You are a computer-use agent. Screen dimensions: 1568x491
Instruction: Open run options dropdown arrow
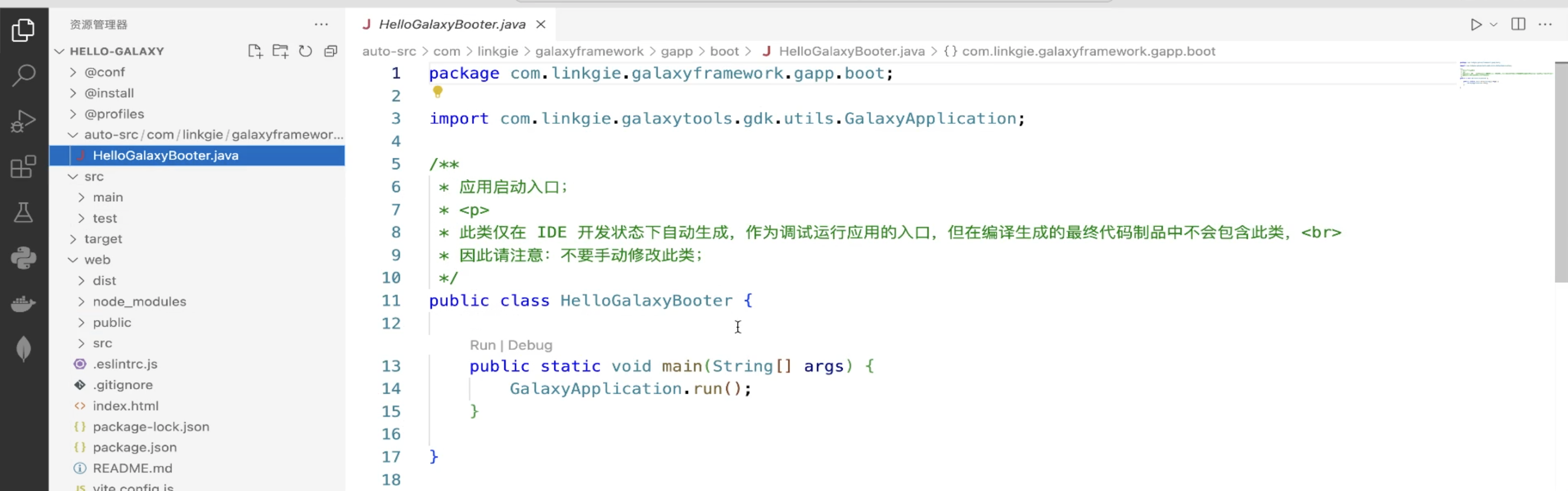point(1493,25)
